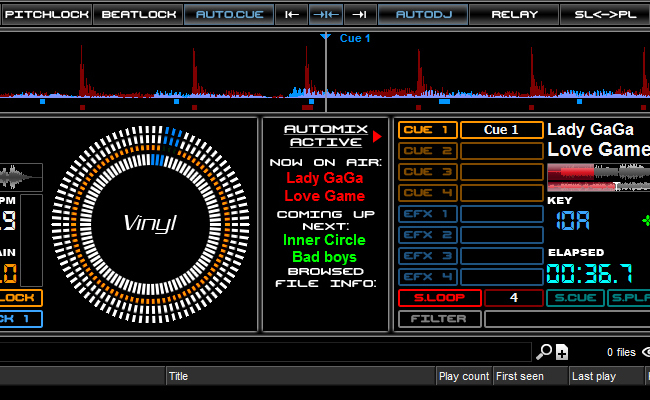Click Lady GaGa in now on air
The width and height of the screenshot is (650, 400).
[325, 178]
